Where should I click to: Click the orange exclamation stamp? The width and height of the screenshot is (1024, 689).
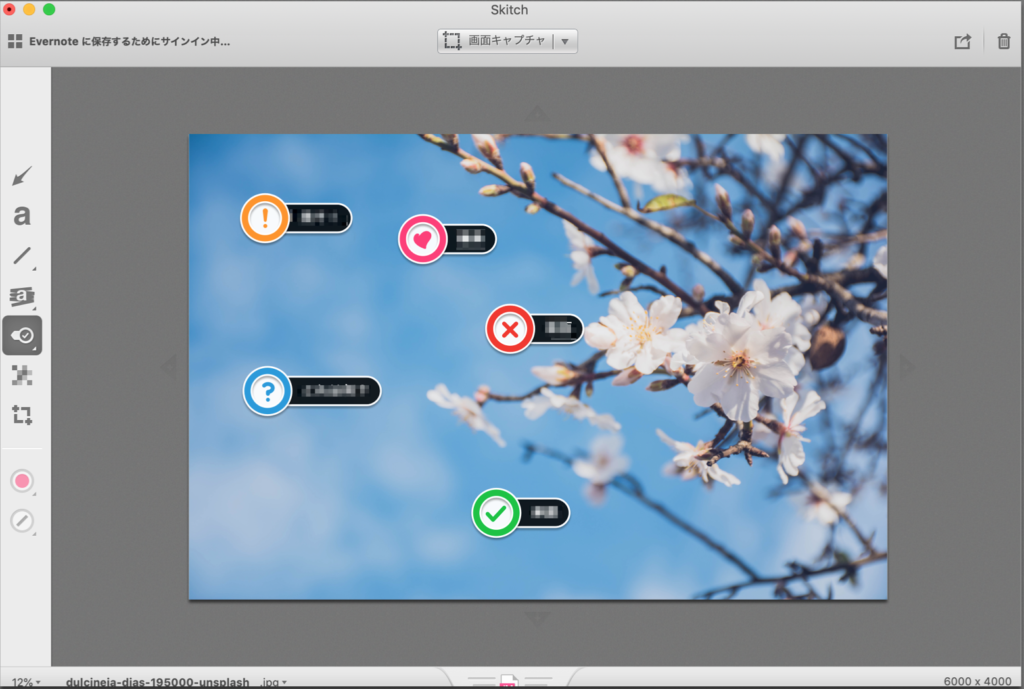point(265,218)
